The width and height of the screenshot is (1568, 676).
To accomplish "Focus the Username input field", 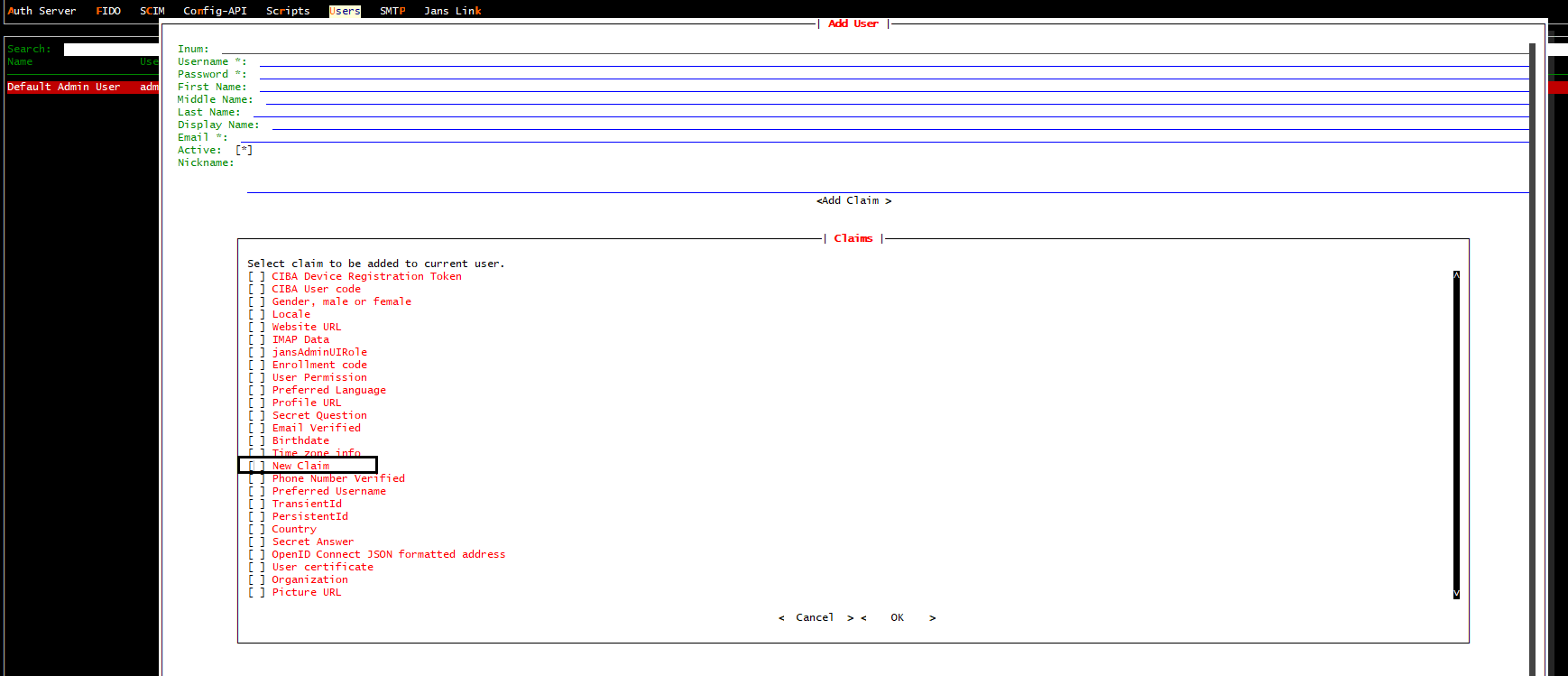I will (x=893, y=62).
